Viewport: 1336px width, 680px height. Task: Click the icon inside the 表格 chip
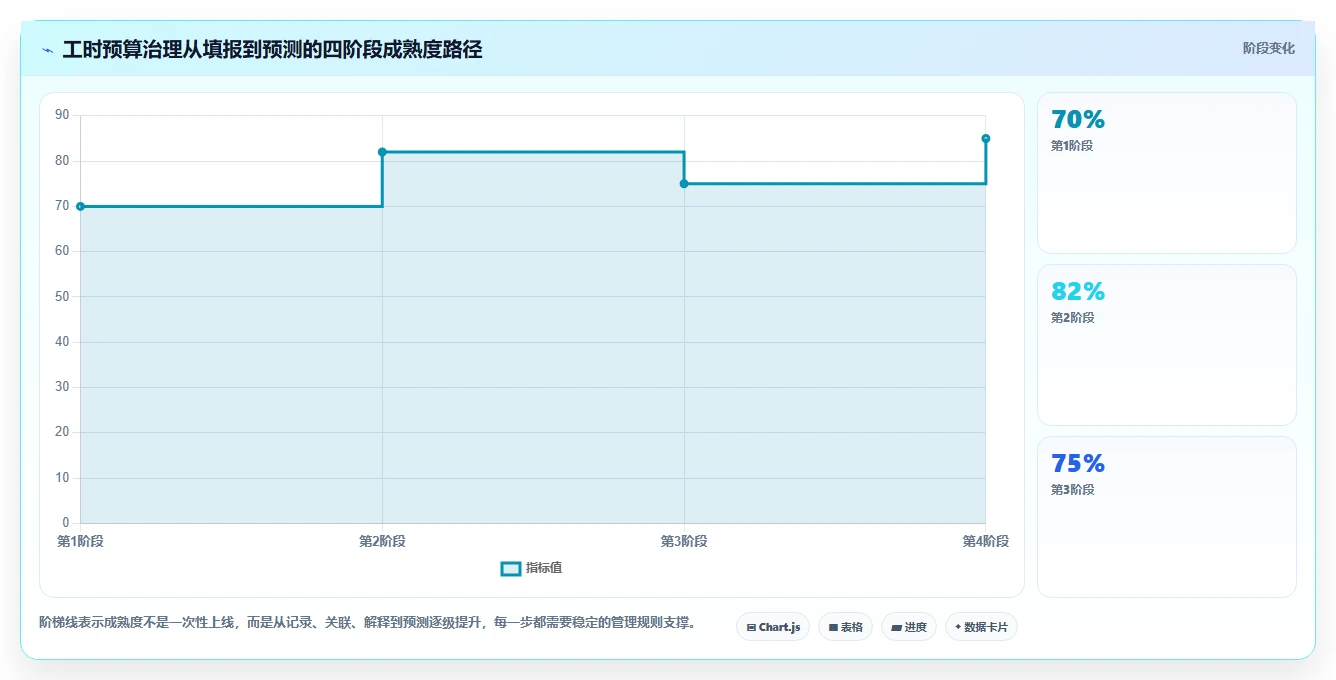833,628
